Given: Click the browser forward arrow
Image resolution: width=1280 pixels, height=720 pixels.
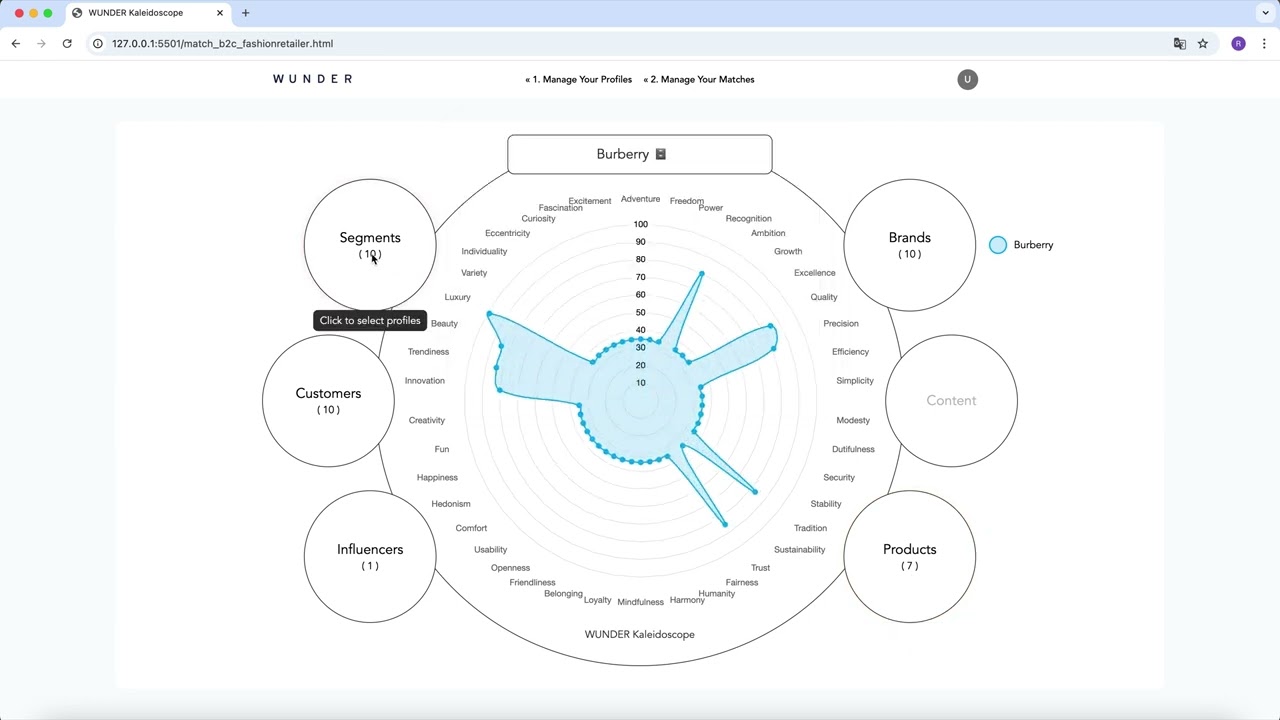Looking at the screenshot, I should click(x=41, y=43).
